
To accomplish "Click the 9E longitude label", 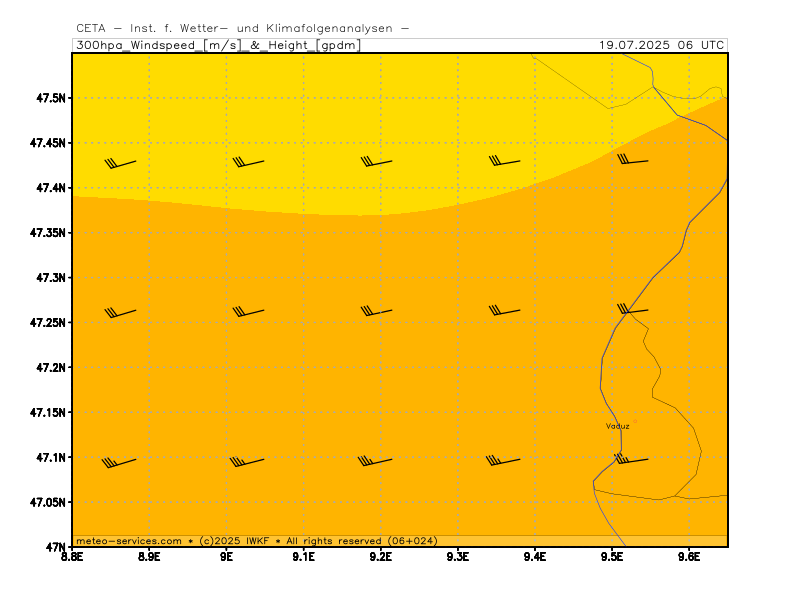I will (x=226, y=556).
